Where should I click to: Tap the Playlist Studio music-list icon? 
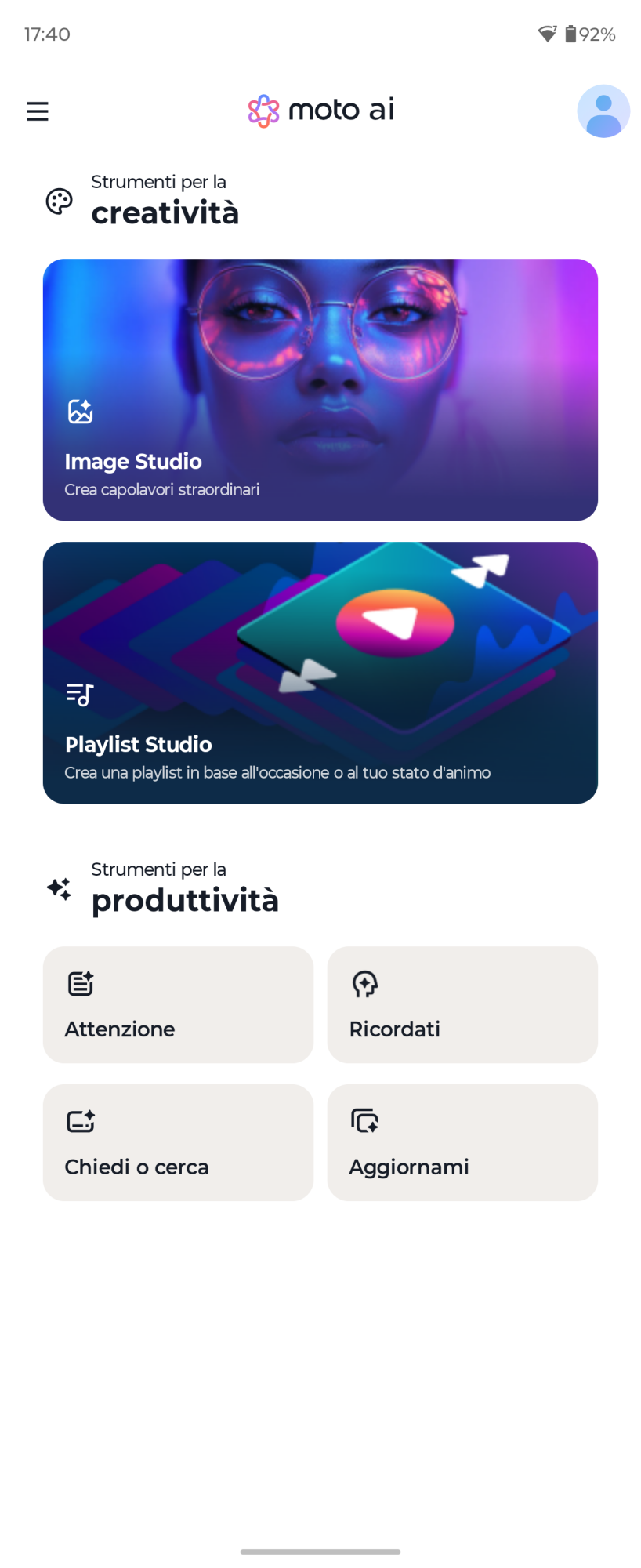point(80,694)
